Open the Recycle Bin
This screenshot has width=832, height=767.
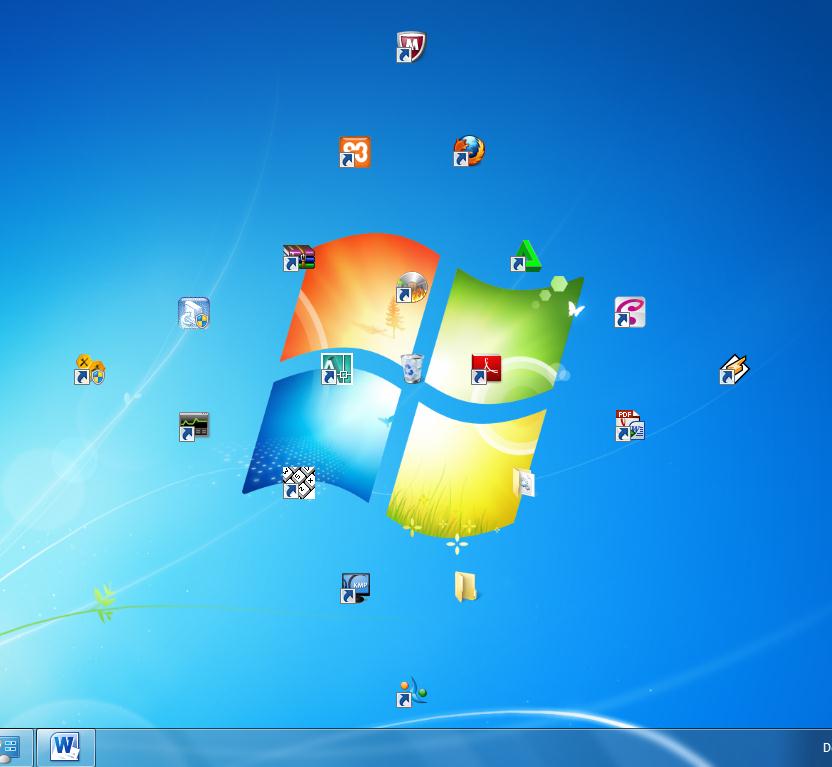click(412, 368)
